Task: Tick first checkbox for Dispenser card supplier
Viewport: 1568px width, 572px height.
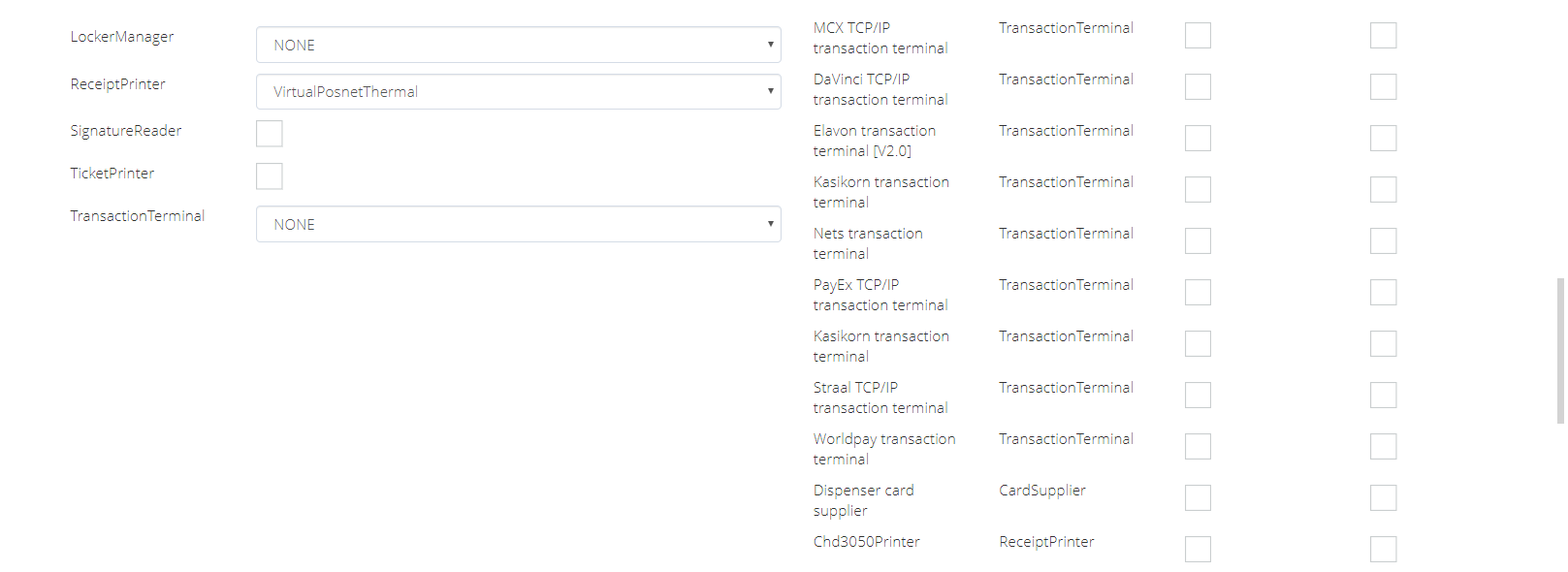Action: tap(1198, 498)
